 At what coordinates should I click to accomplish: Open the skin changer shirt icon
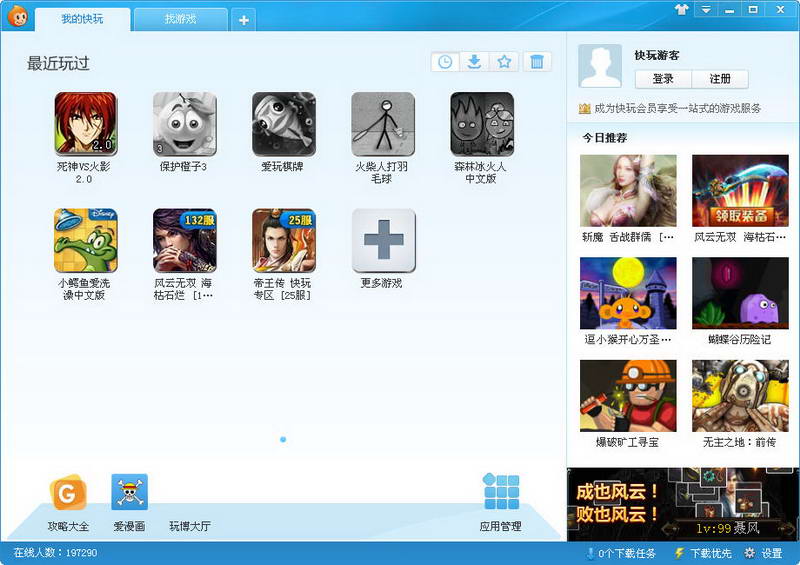[681, 9]
